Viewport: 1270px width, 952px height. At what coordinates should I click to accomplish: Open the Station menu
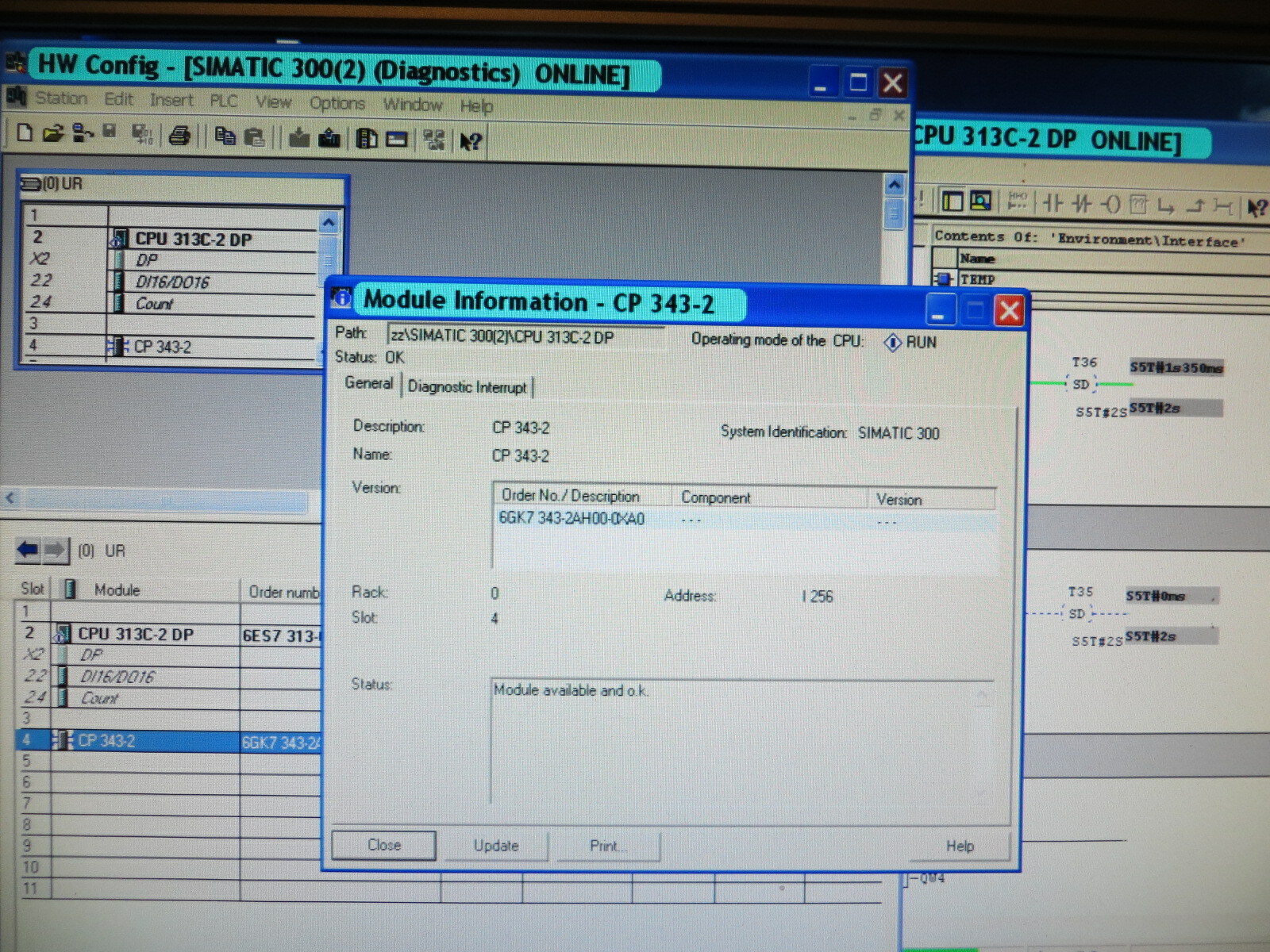pyautogui.click(x=61, y=98)
